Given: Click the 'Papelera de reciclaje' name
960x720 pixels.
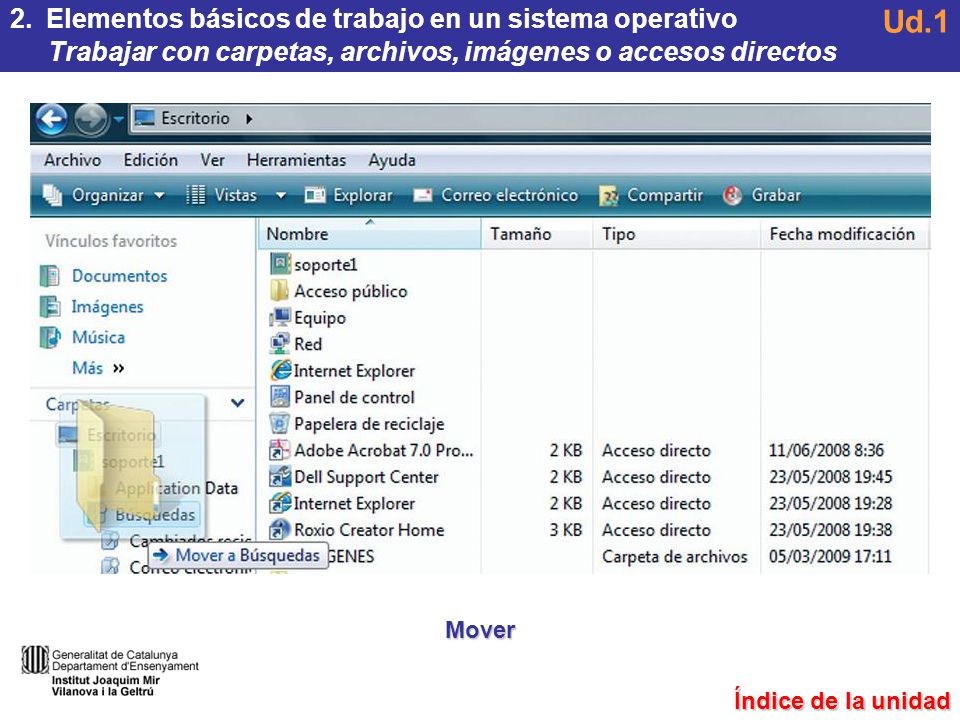Looking at the screenshot, I should [369, 424].
